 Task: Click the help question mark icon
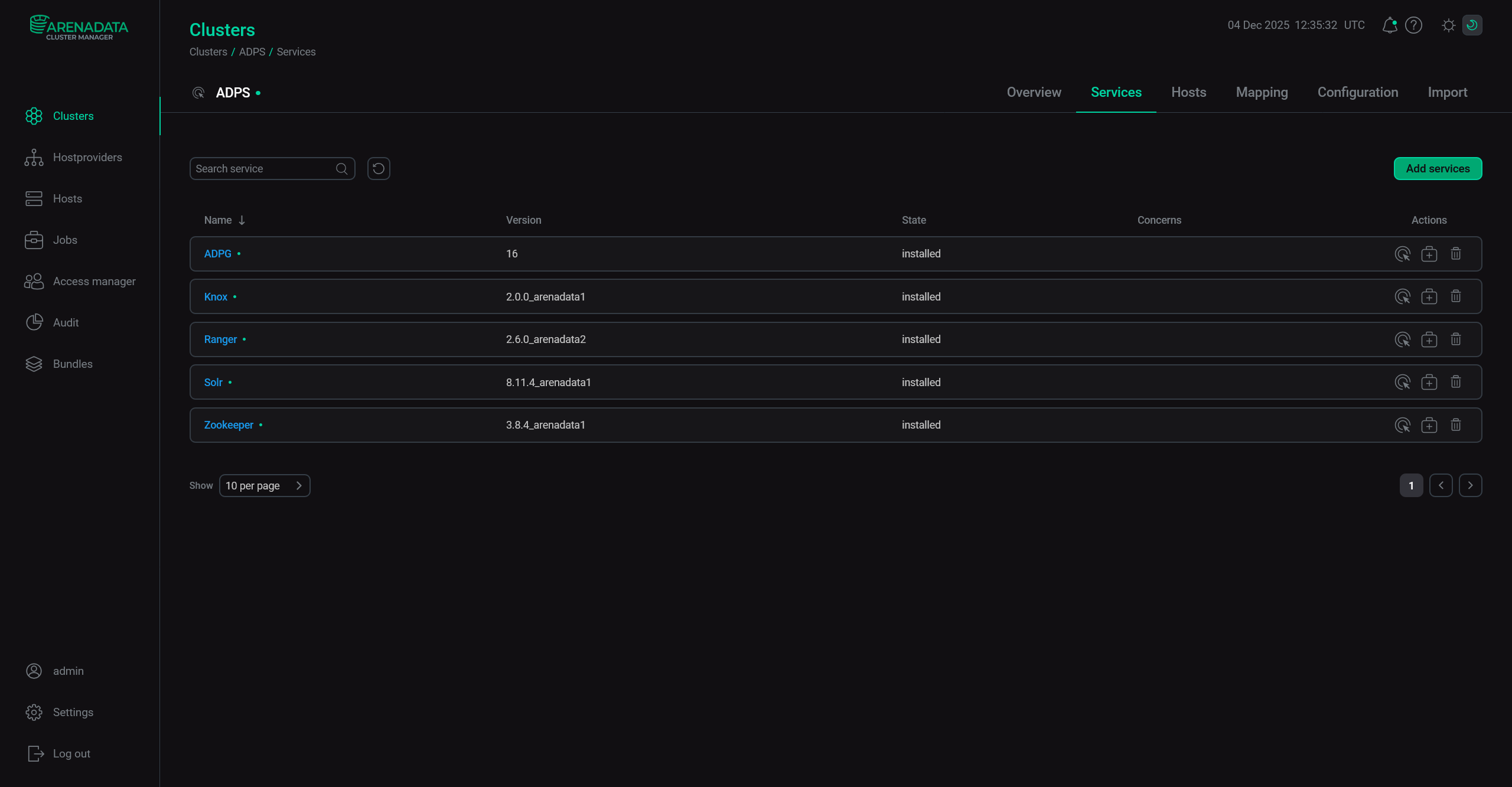(1413, 25)
